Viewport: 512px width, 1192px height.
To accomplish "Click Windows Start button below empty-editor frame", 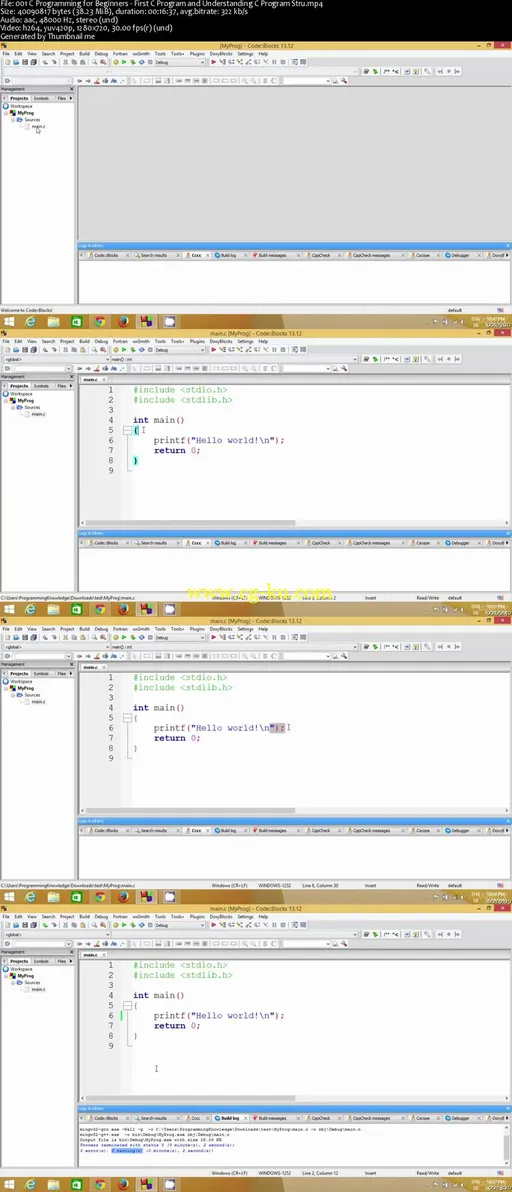I will pyautogui.click(x=8, y=322).
